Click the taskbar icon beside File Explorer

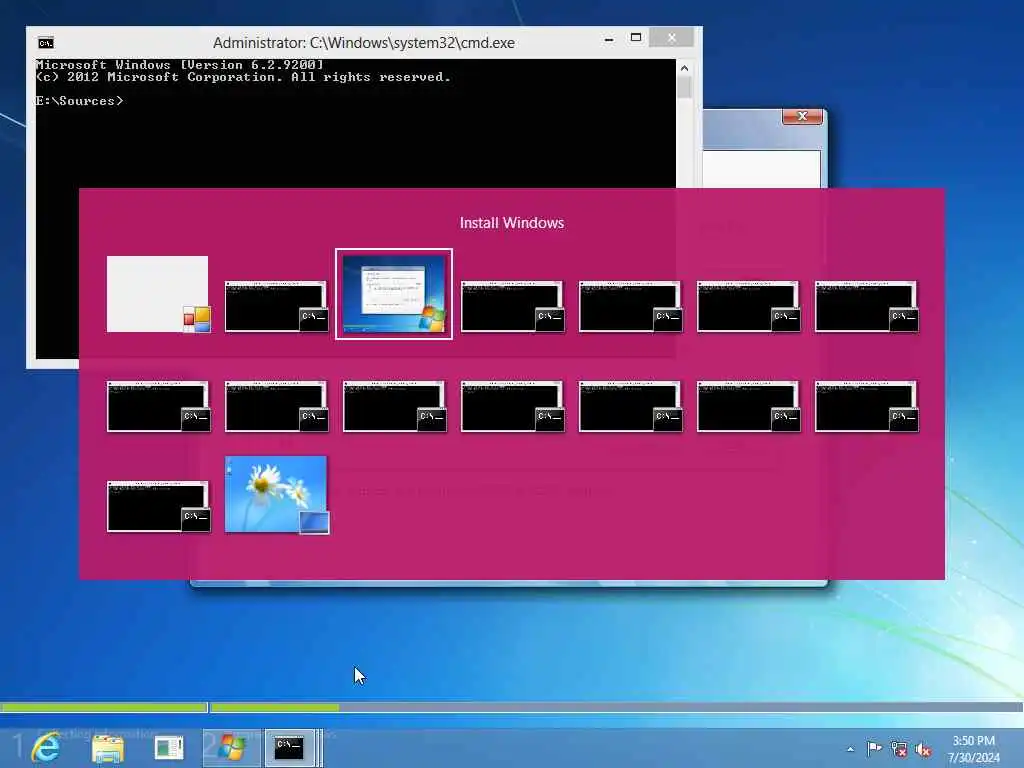point(169,748)
